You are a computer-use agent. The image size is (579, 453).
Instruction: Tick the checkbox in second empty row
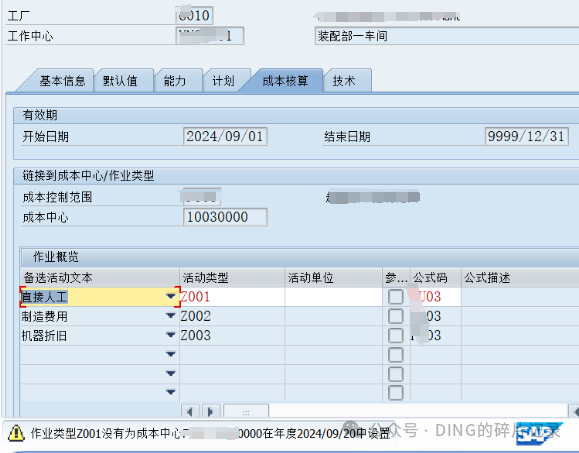(x=395, y=374)
